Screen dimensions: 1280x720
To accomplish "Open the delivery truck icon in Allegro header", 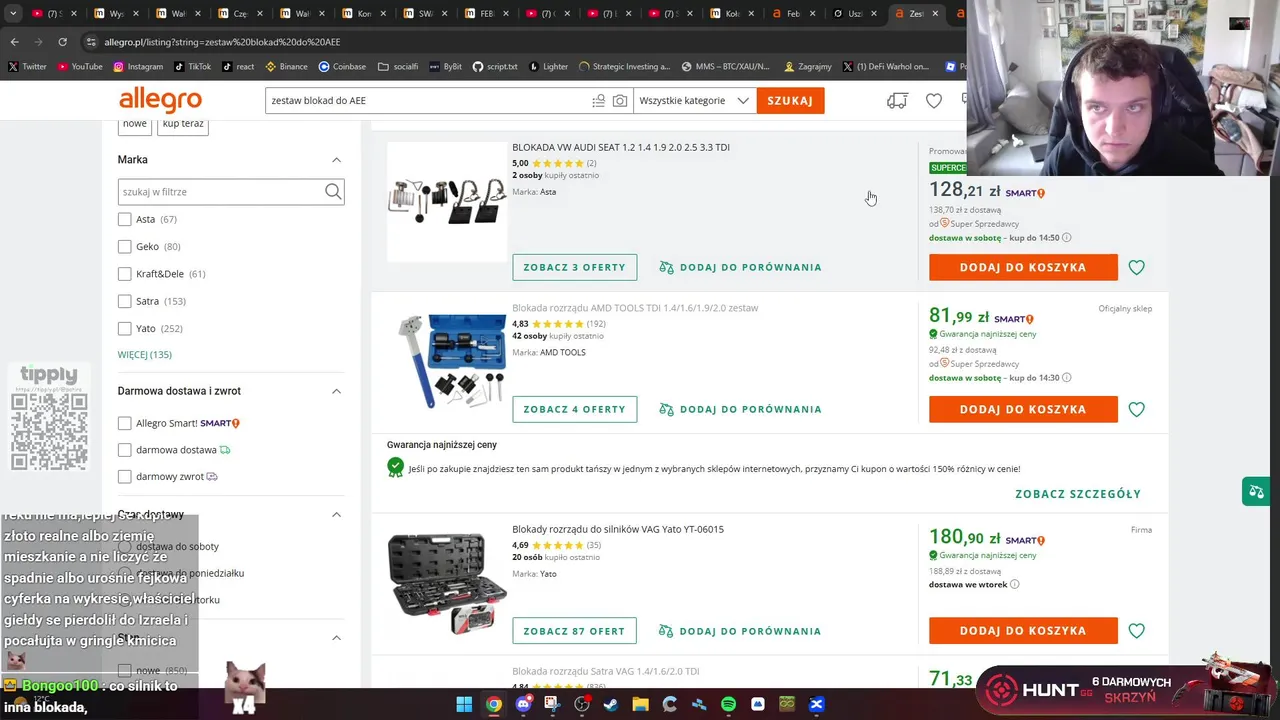I will pyautogui.click(x=897, y=101).
